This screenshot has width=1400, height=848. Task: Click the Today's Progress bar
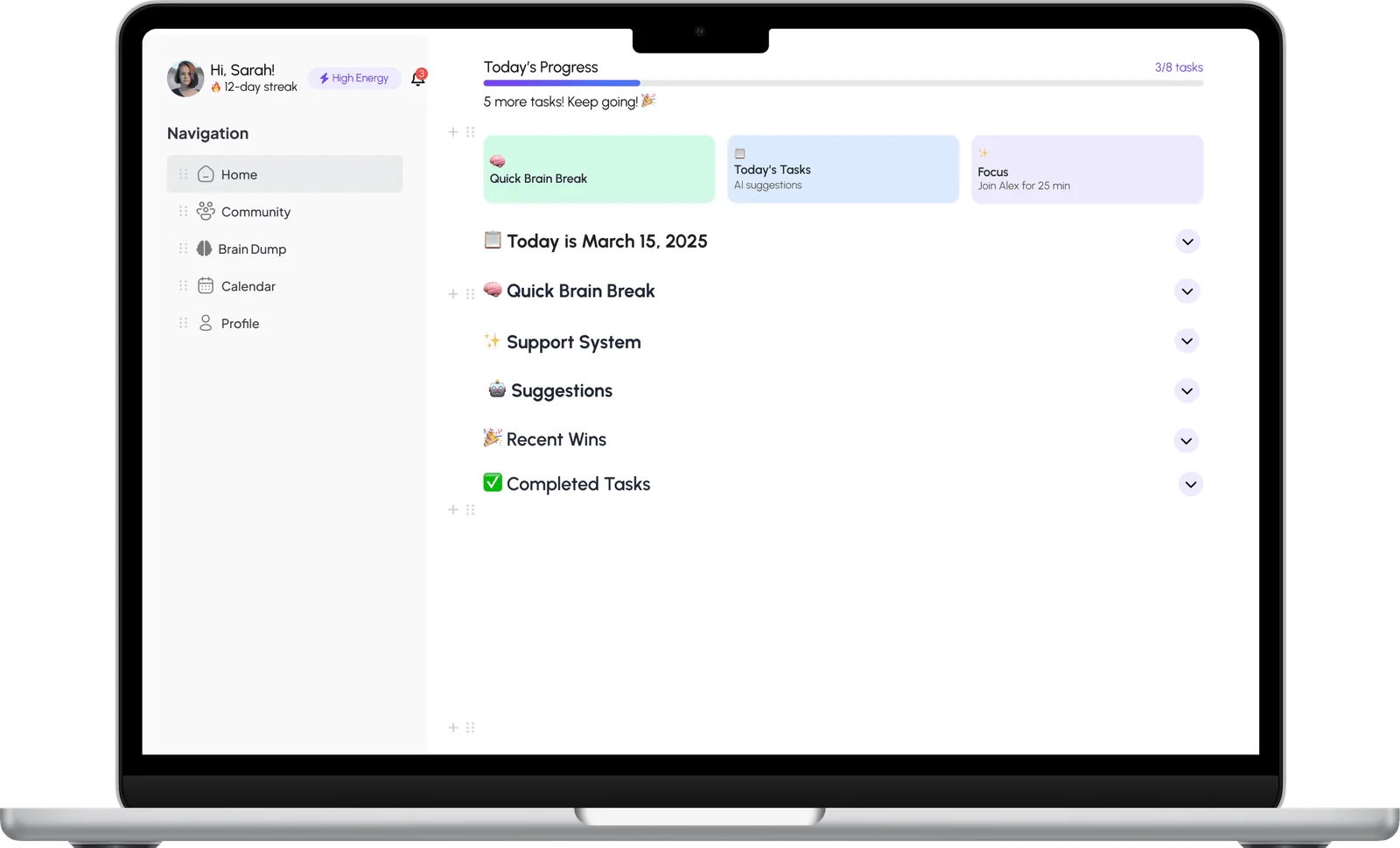843,83
